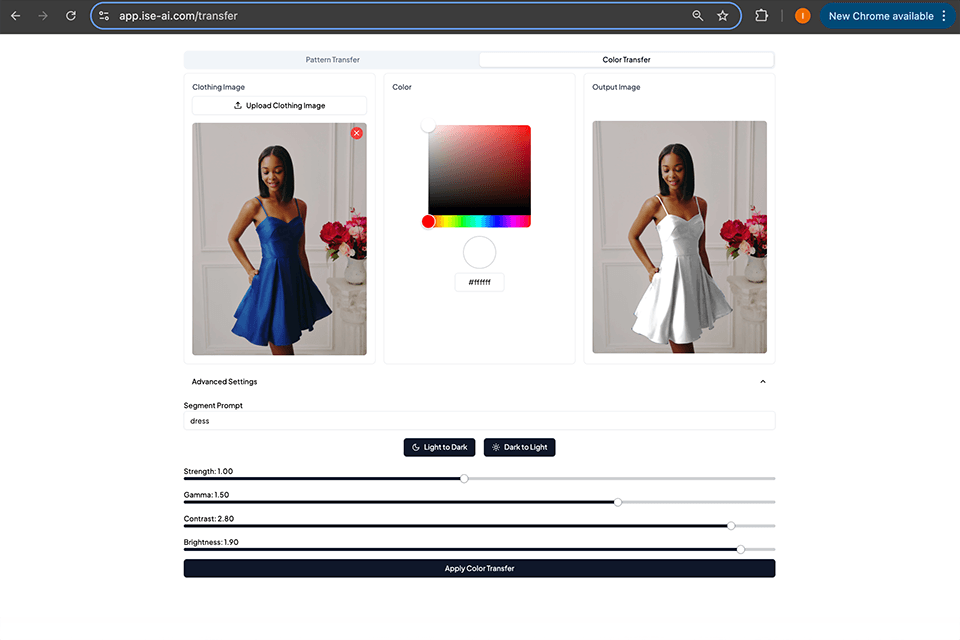The width and height of the screenshot is (960, 640).
Task: Collapse the Advanced Settings section
Action: click(x=762, y=381)
